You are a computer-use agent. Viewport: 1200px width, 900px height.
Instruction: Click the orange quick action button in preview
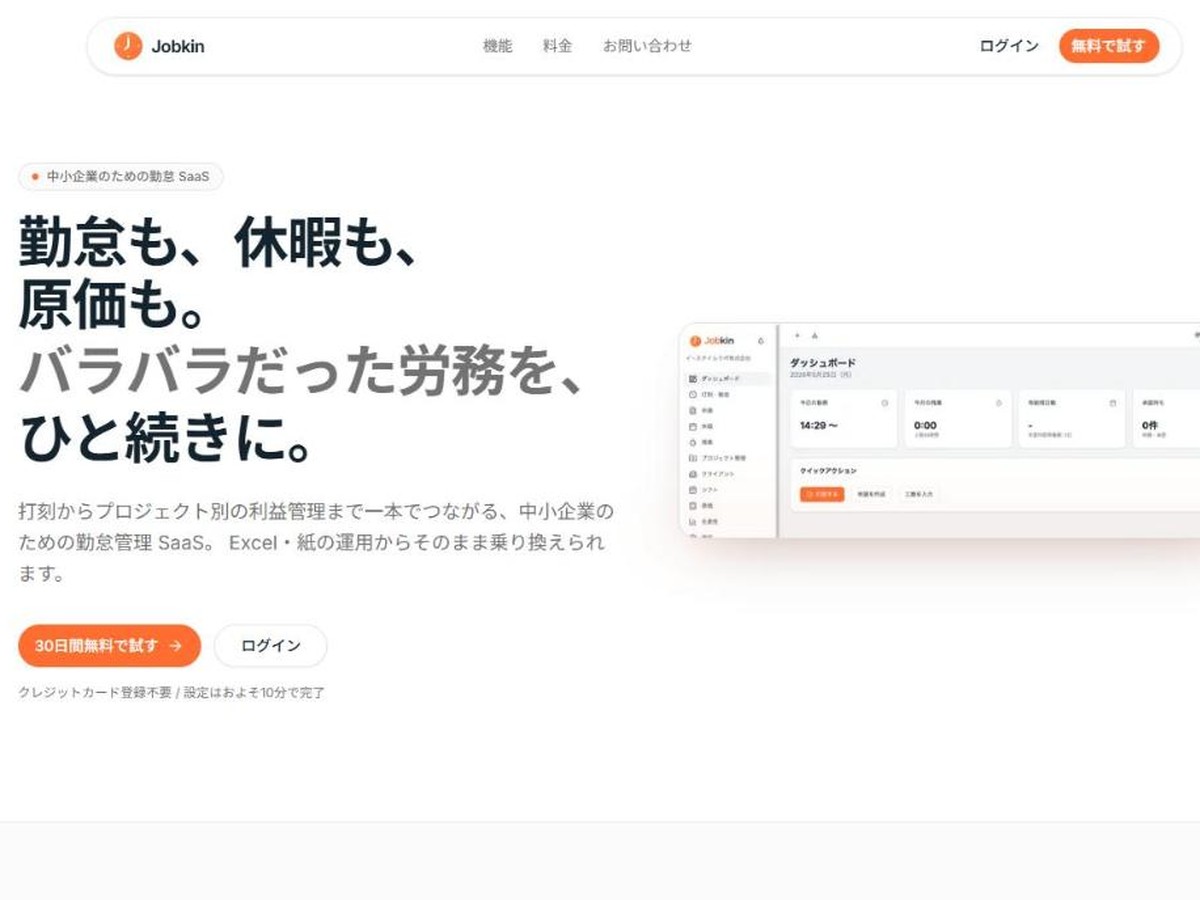pos(822,494)
